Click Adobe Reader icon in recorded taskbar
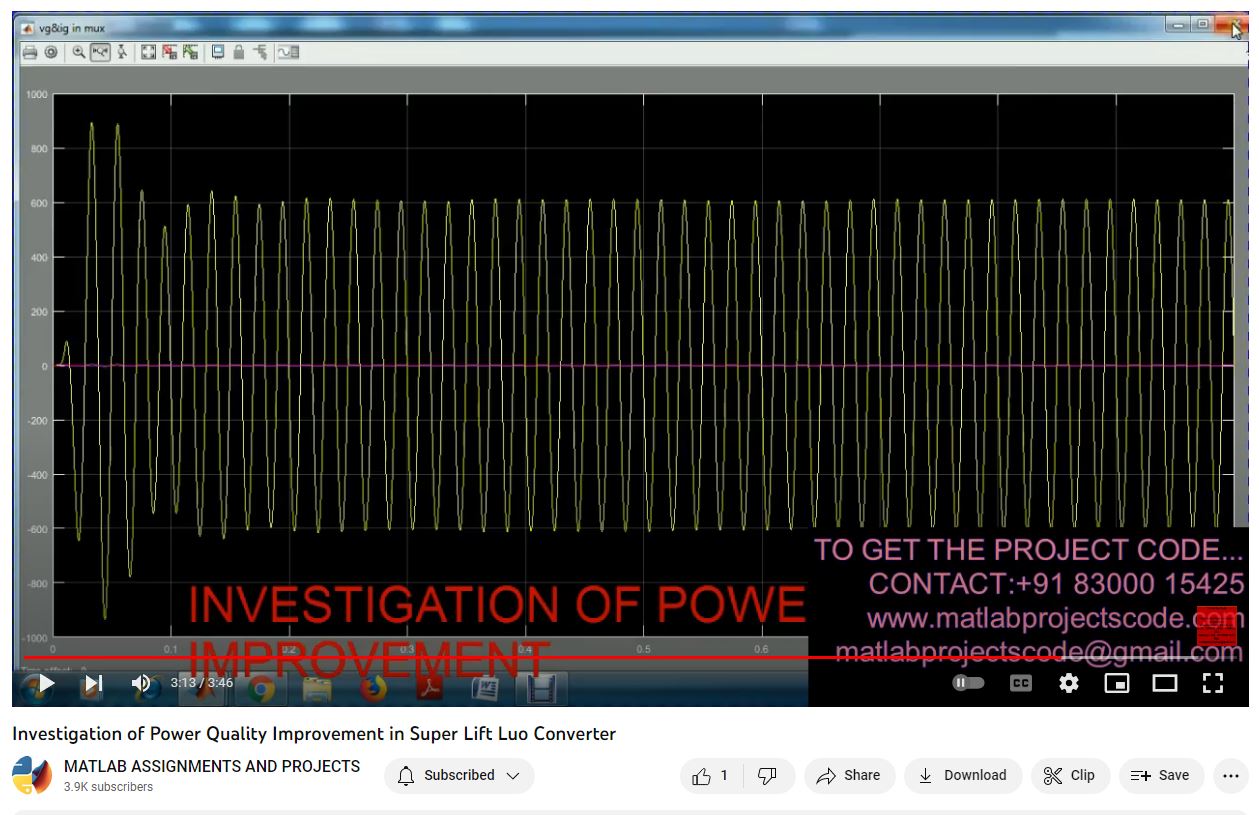1259x815 pixels. coord(430,689)
